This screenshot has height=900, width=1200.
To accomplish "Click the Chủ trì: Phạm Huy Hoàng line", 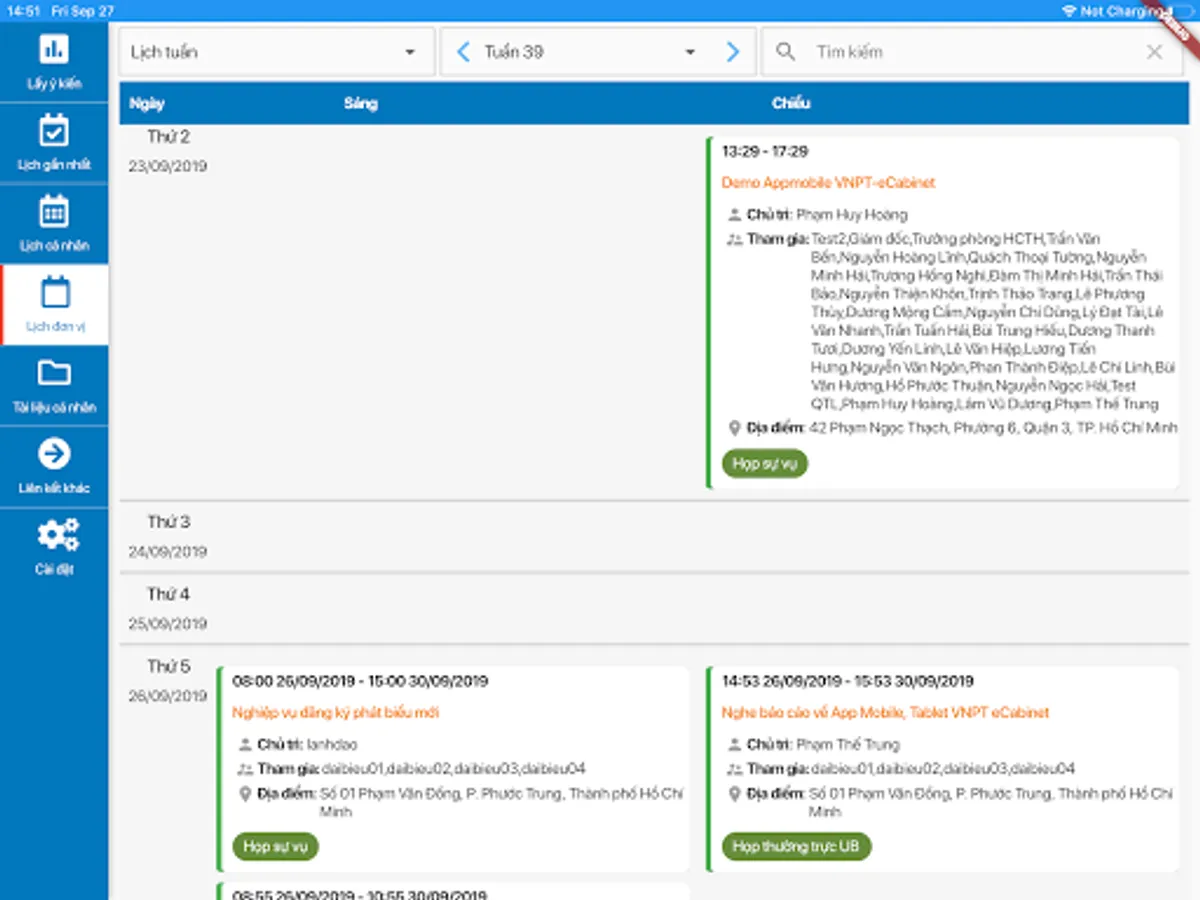I will click(818, 215).
